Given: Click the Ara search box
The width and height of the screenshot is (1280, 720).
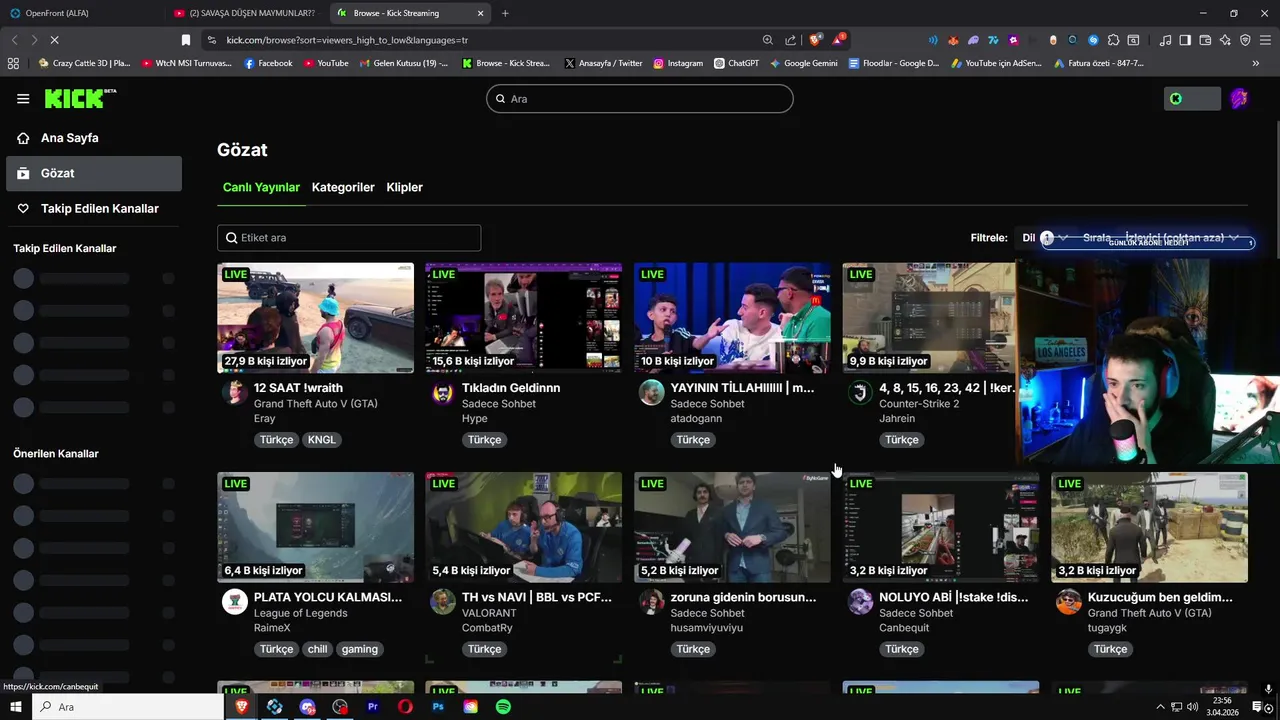Looking at the screenshot, I should [x=640, y=99].
